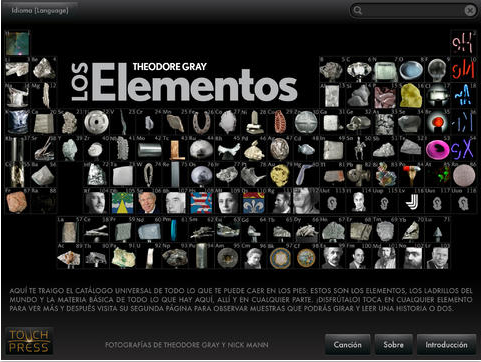Select the Copper (Cu) coiled wire tile
This screenshot has width=481, height=362.
tap(280, 122)
